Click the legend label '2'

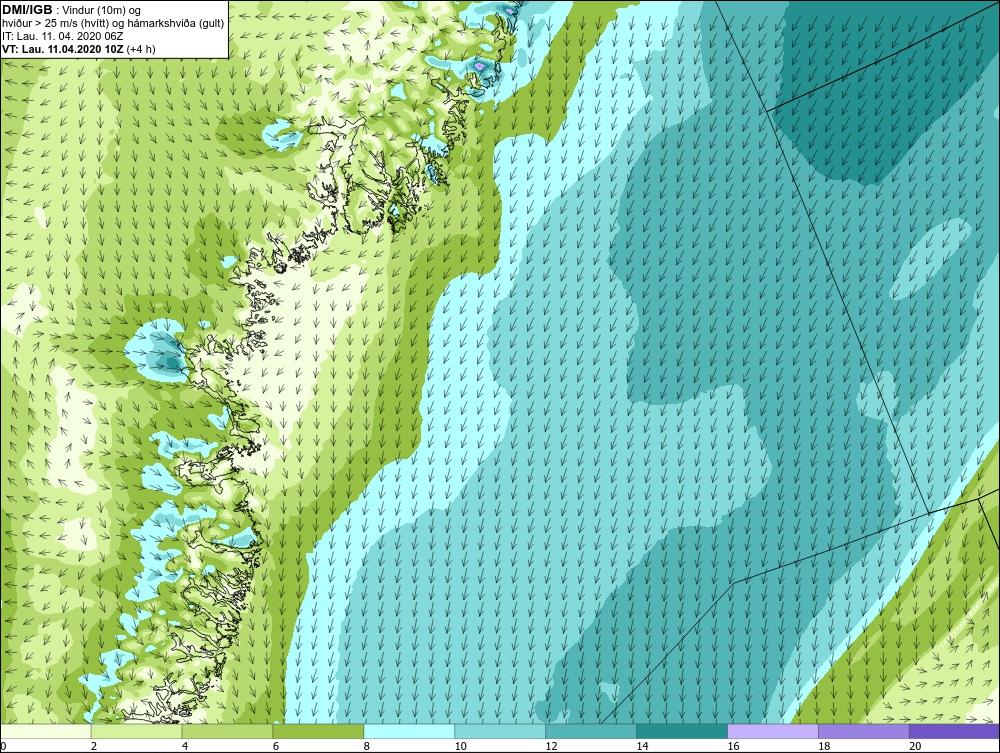tap(94, 746)
